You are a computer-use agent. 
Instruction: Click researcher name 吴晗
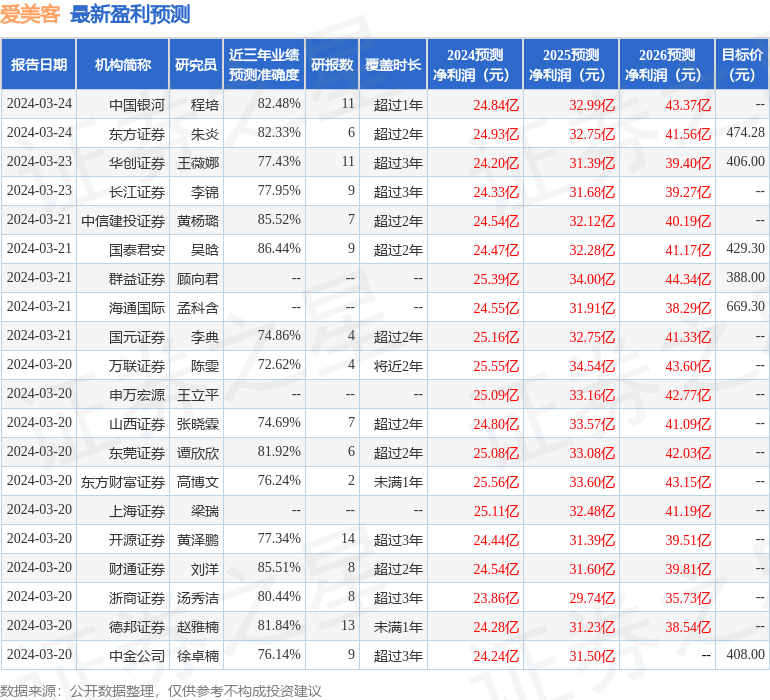(205, 250)
